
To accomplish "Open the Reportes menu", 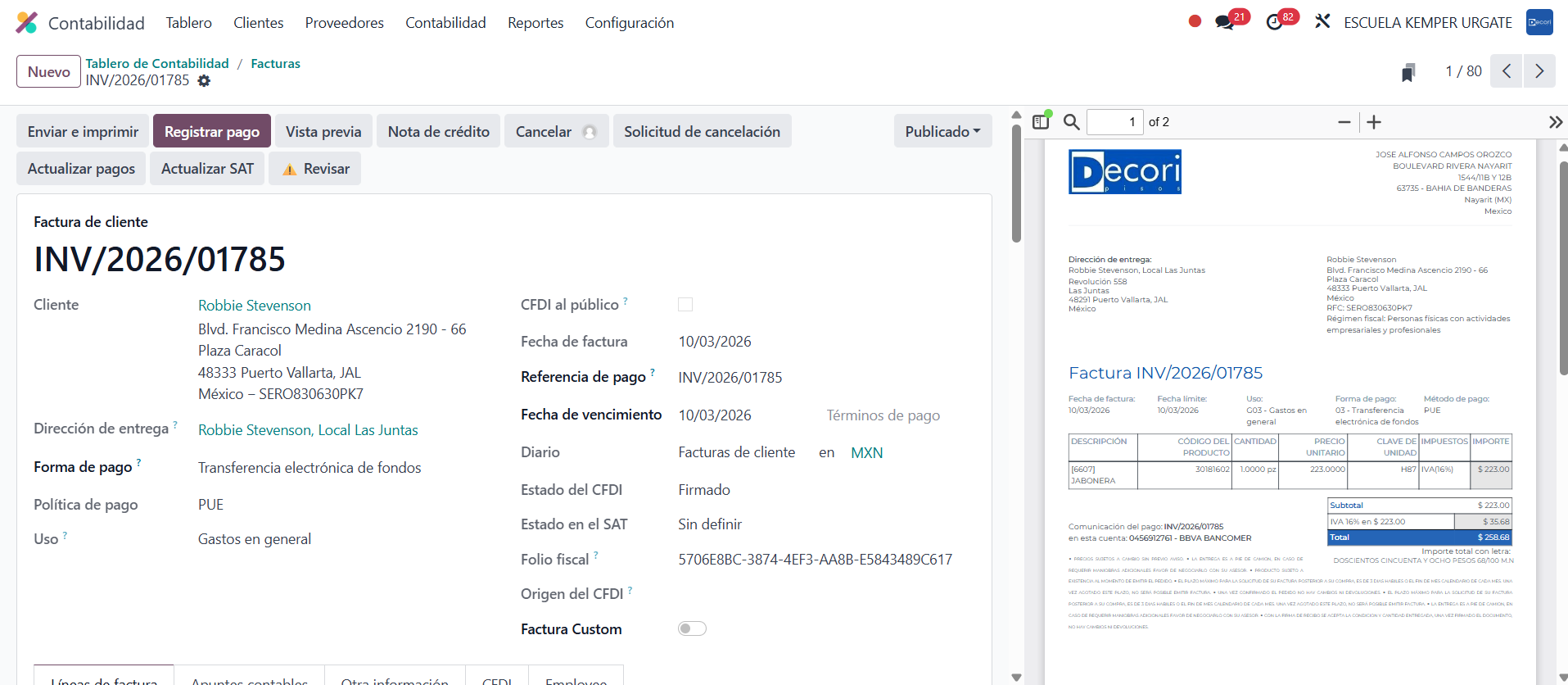I will coord(535,23).
